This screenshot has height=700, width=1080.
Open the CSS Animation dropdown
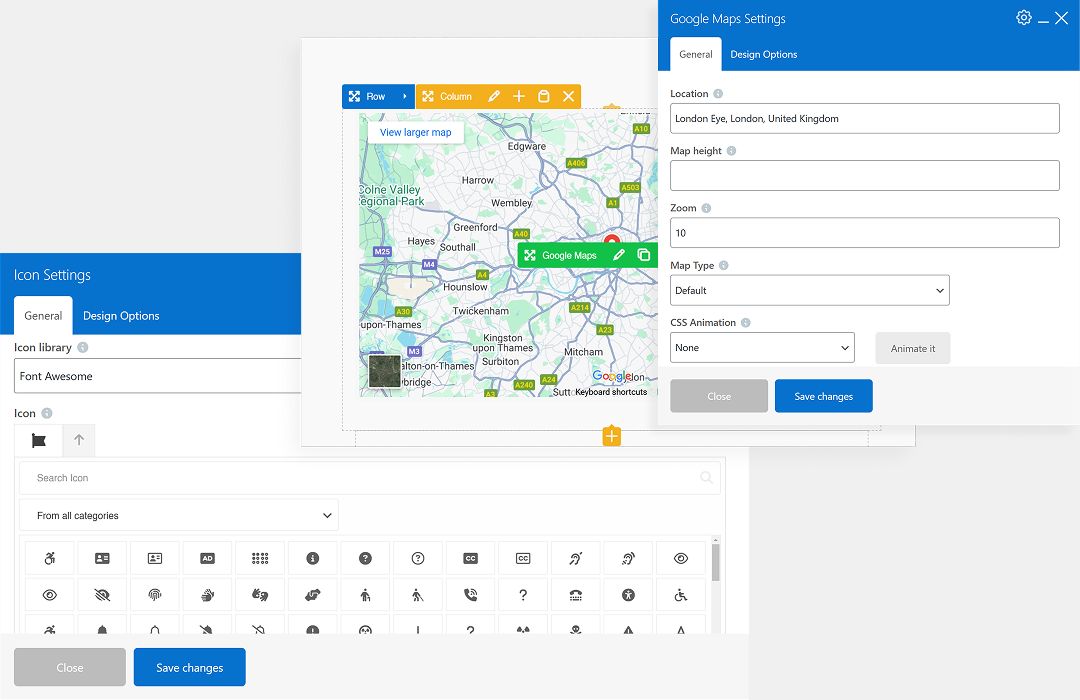point(762,348)
